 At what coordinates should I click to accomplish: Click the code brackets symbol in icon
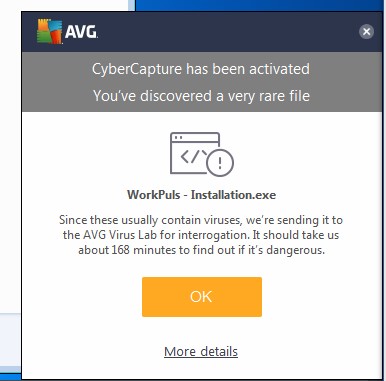(x=193, y=156)
